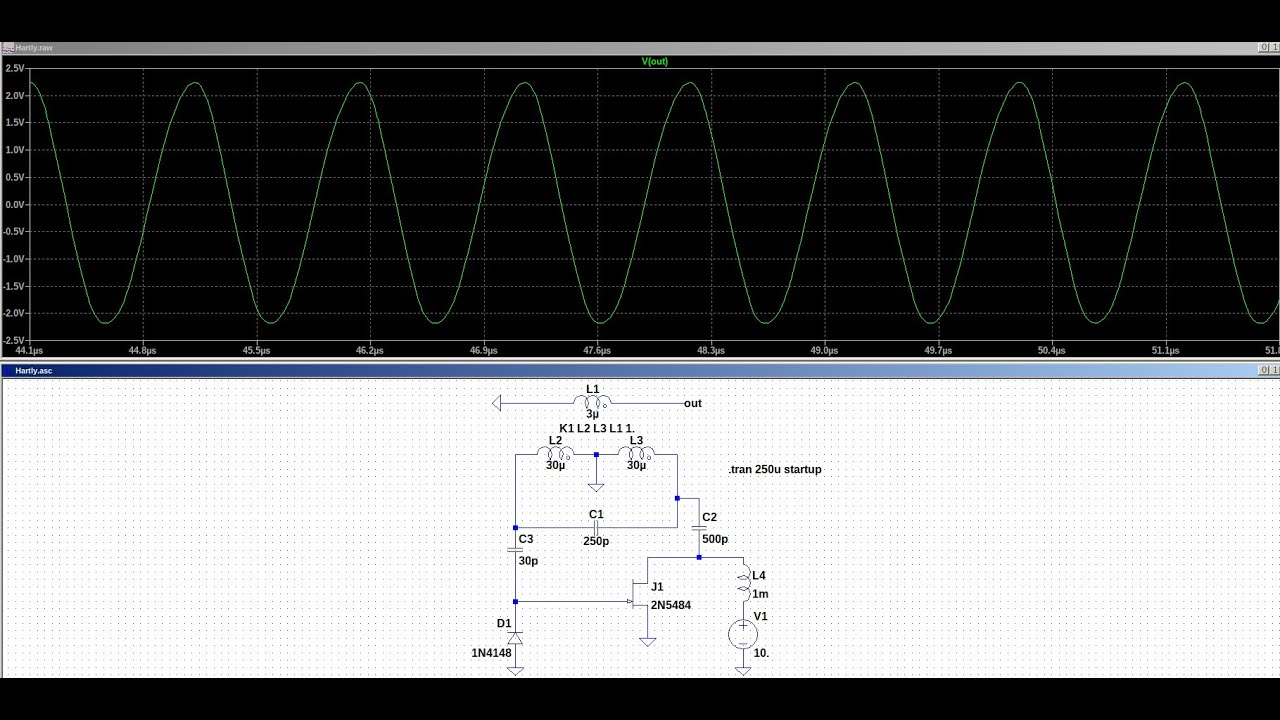Click the '30p' value of C3

click(528, 561)
